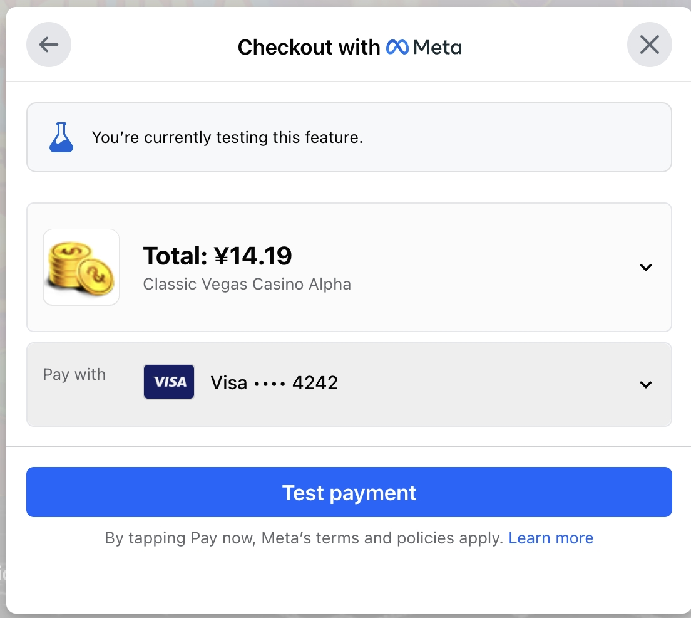
Task: Open the payment method dropdown arrow
Action: pos(646,384)
